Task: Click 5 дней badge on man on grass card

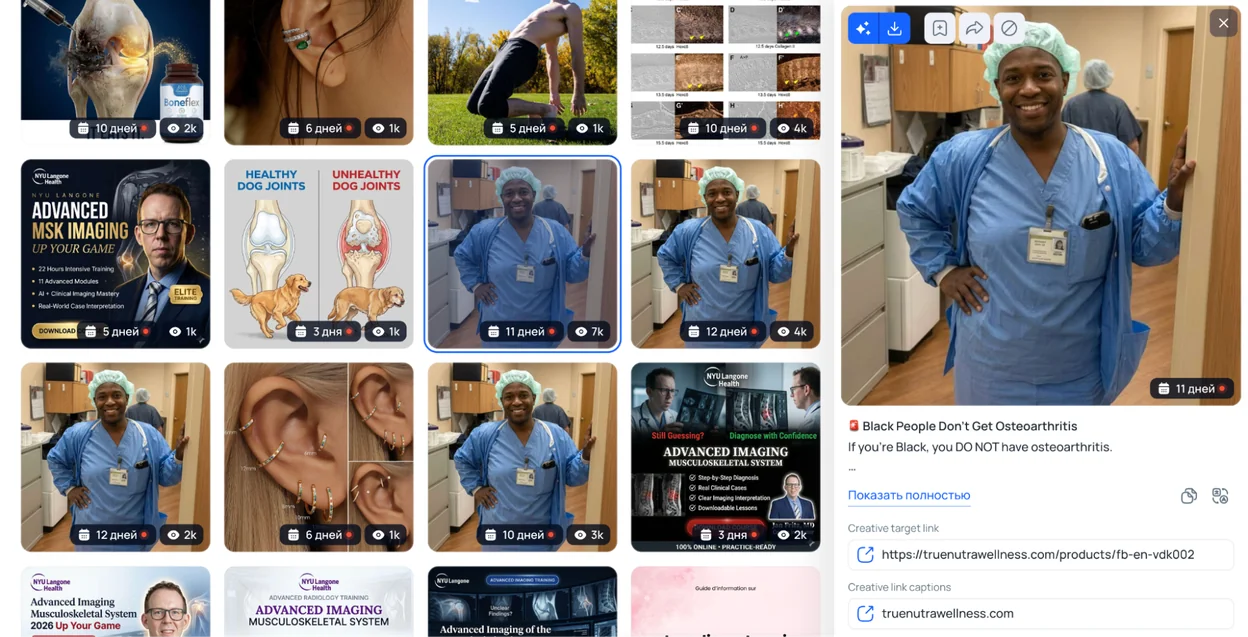Action: 524,128
